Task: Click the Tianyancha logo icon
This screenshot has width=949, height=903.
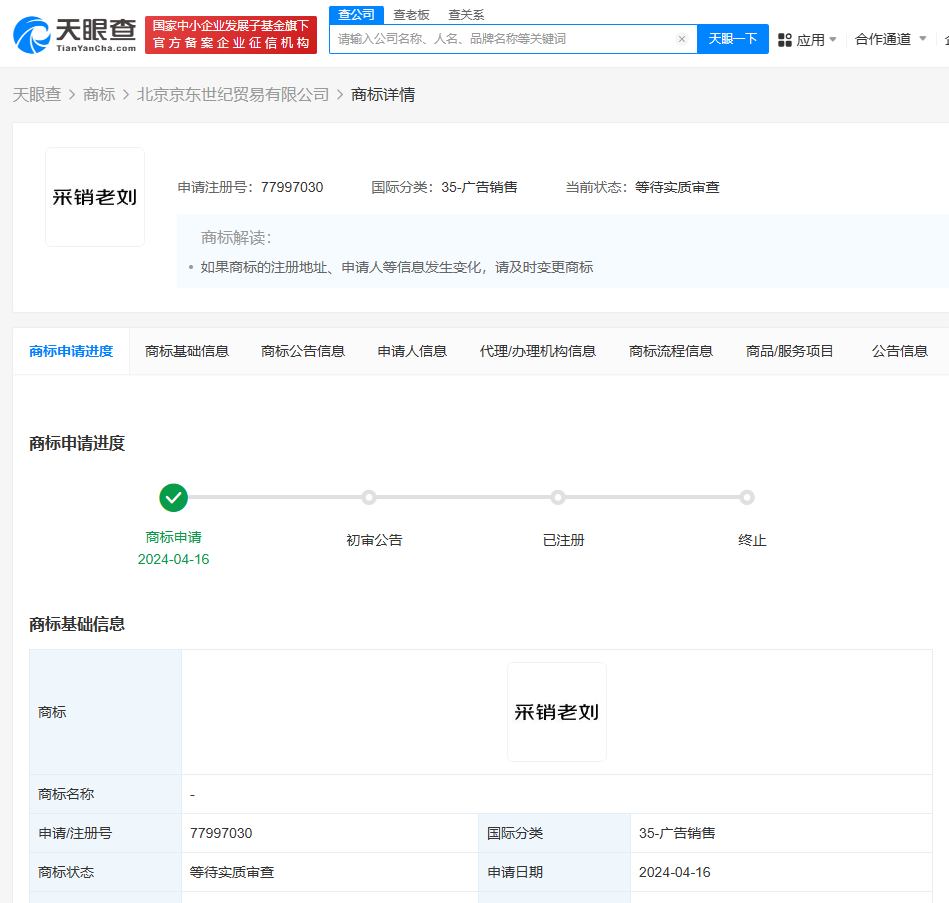Action: [33, 33]
